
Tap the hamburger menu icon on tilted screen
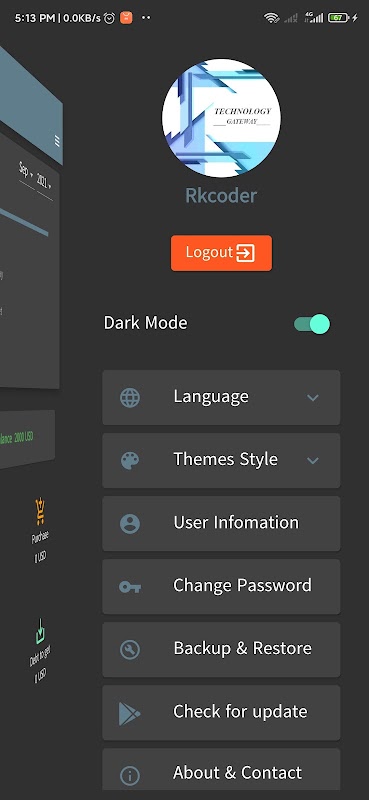(x=57, y=141)
